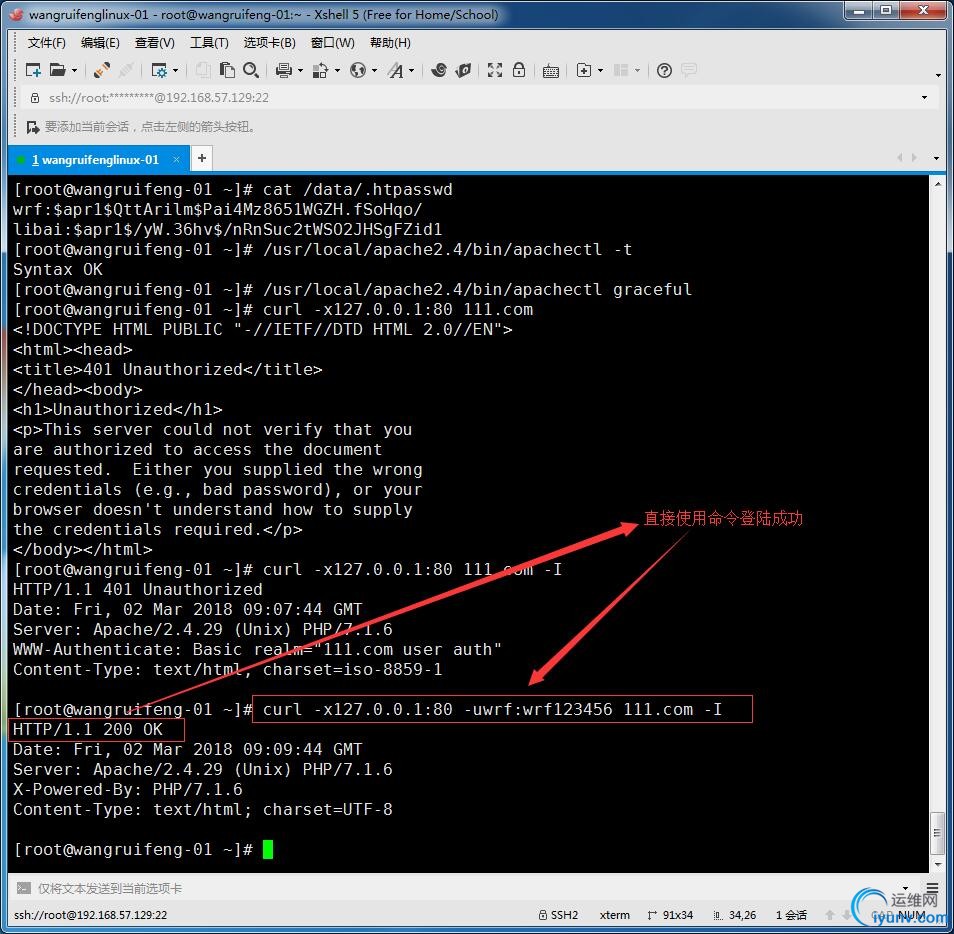Open the 工具(T) menu

pyautogui.click(x=209, y=43)
